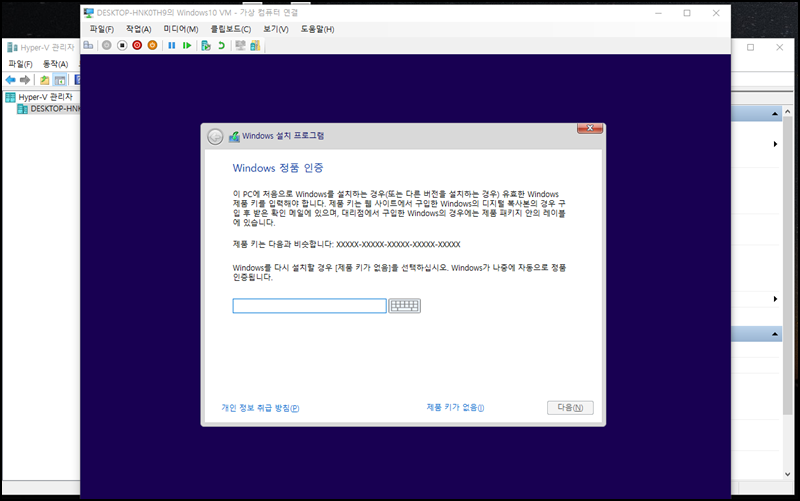
Task: Maximize the Hyper-V Manager window
Action: [751, 47]
